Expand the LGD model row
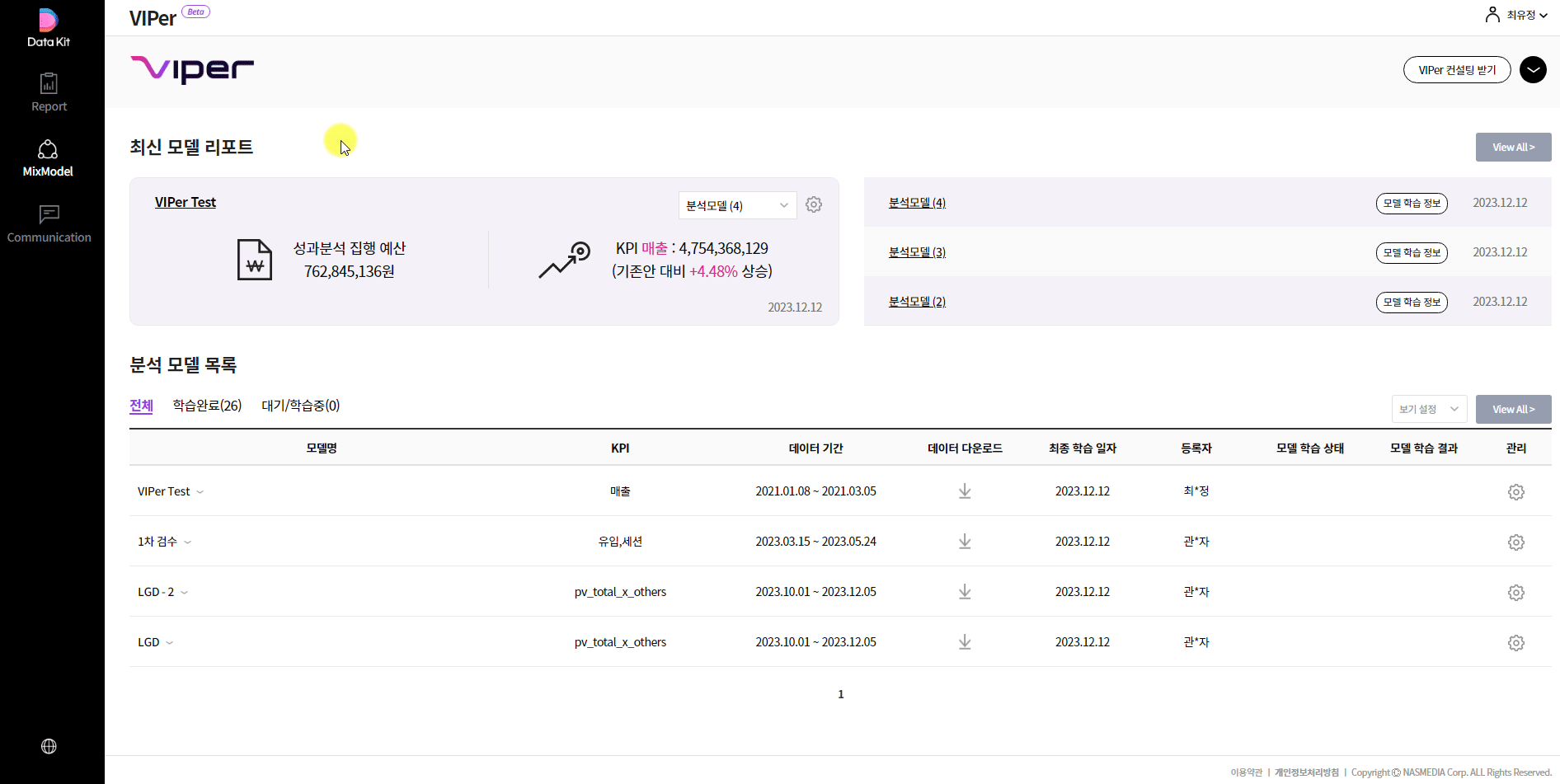This screenshot has height=784, width=1560. pos(169,643)
